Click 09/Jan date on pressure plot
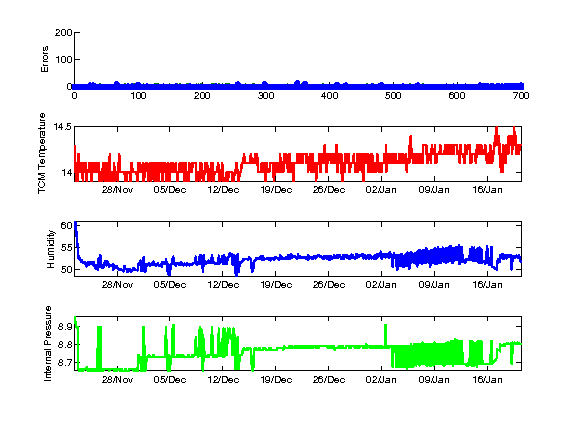576x432 pixels. [x=434, y=379]
